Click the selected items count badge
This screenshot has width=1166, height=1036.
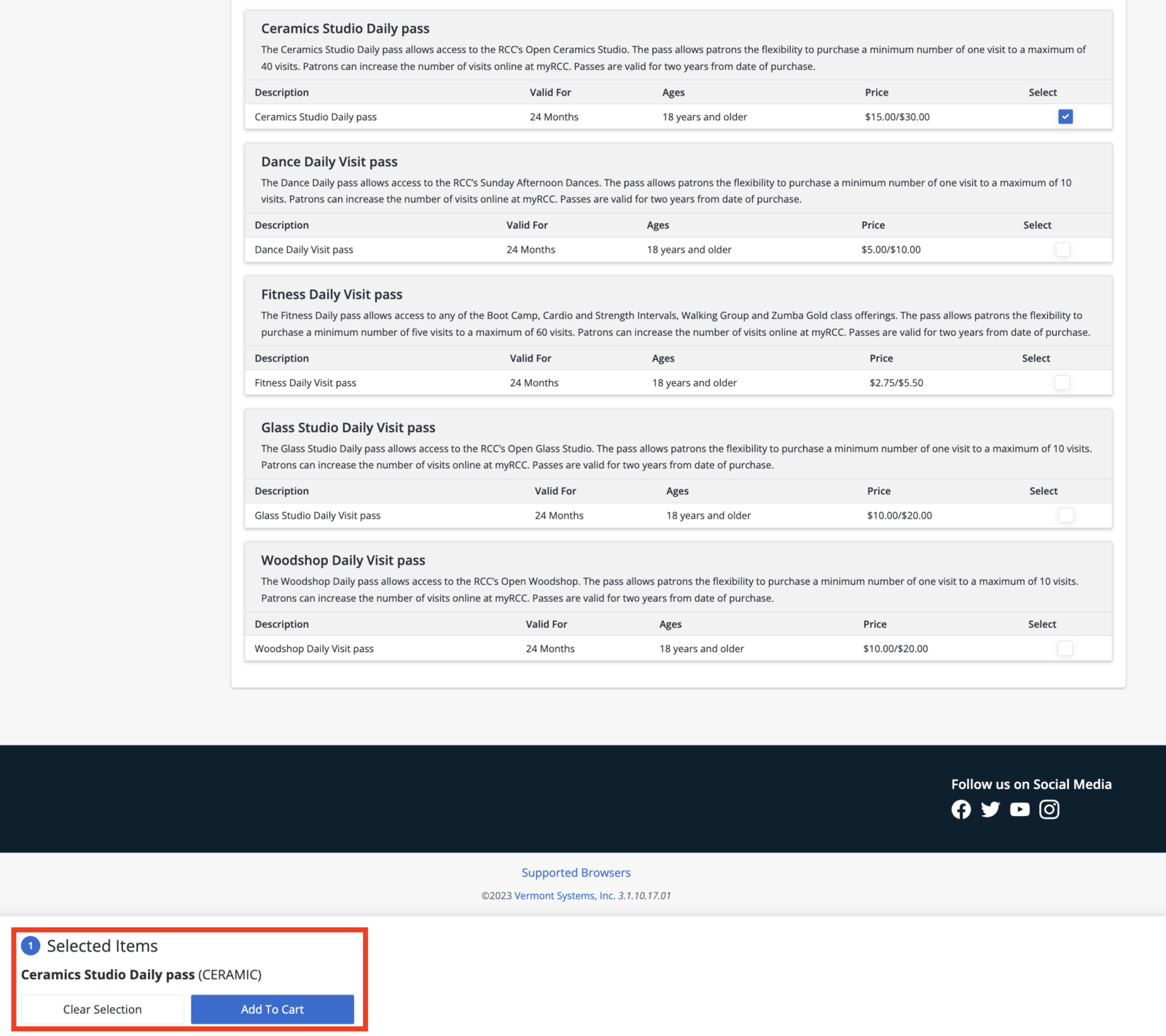[31, 946]
